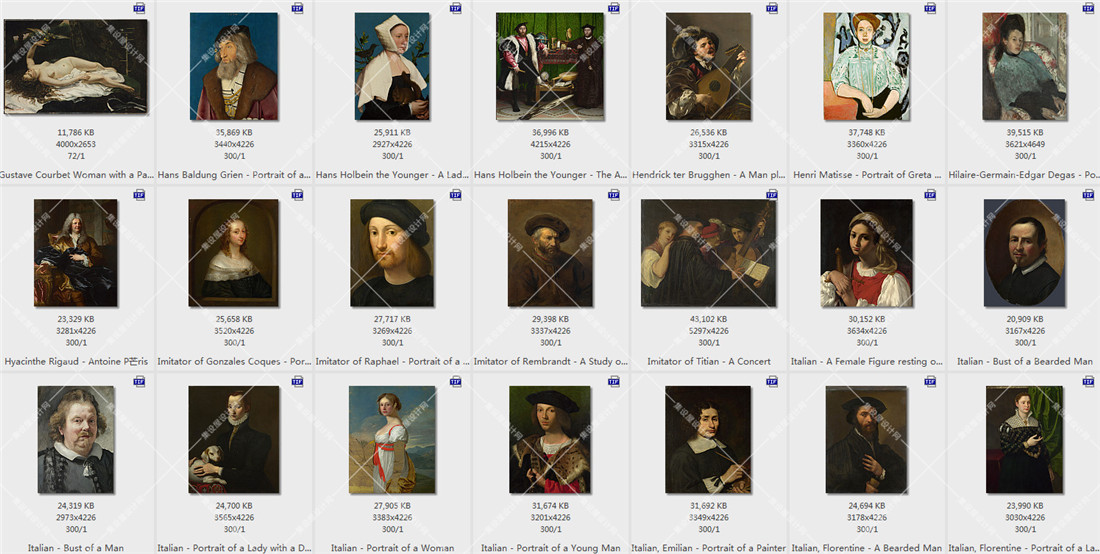Select Italian, Florentine Bearded Man thumbnail
This screenshot has width=1100, height=554.
[866, 439]
